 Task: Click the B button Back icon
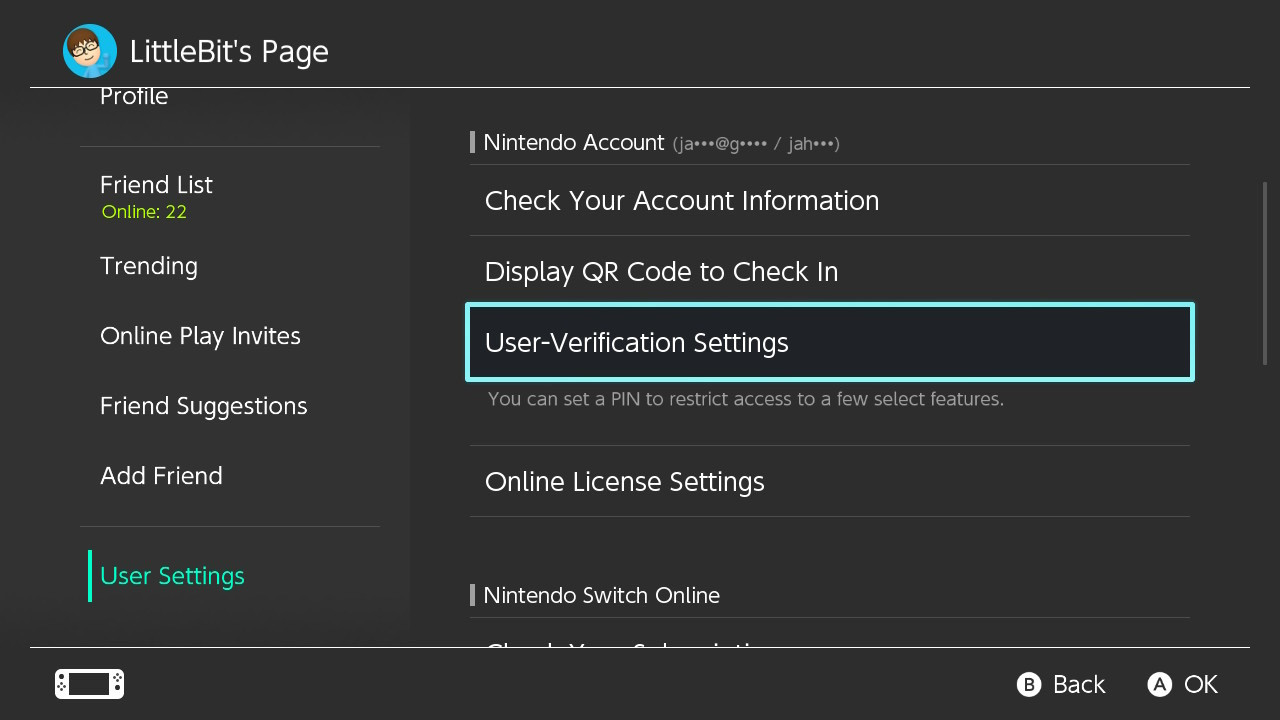pyautogui.click(x=1029, y=684)
